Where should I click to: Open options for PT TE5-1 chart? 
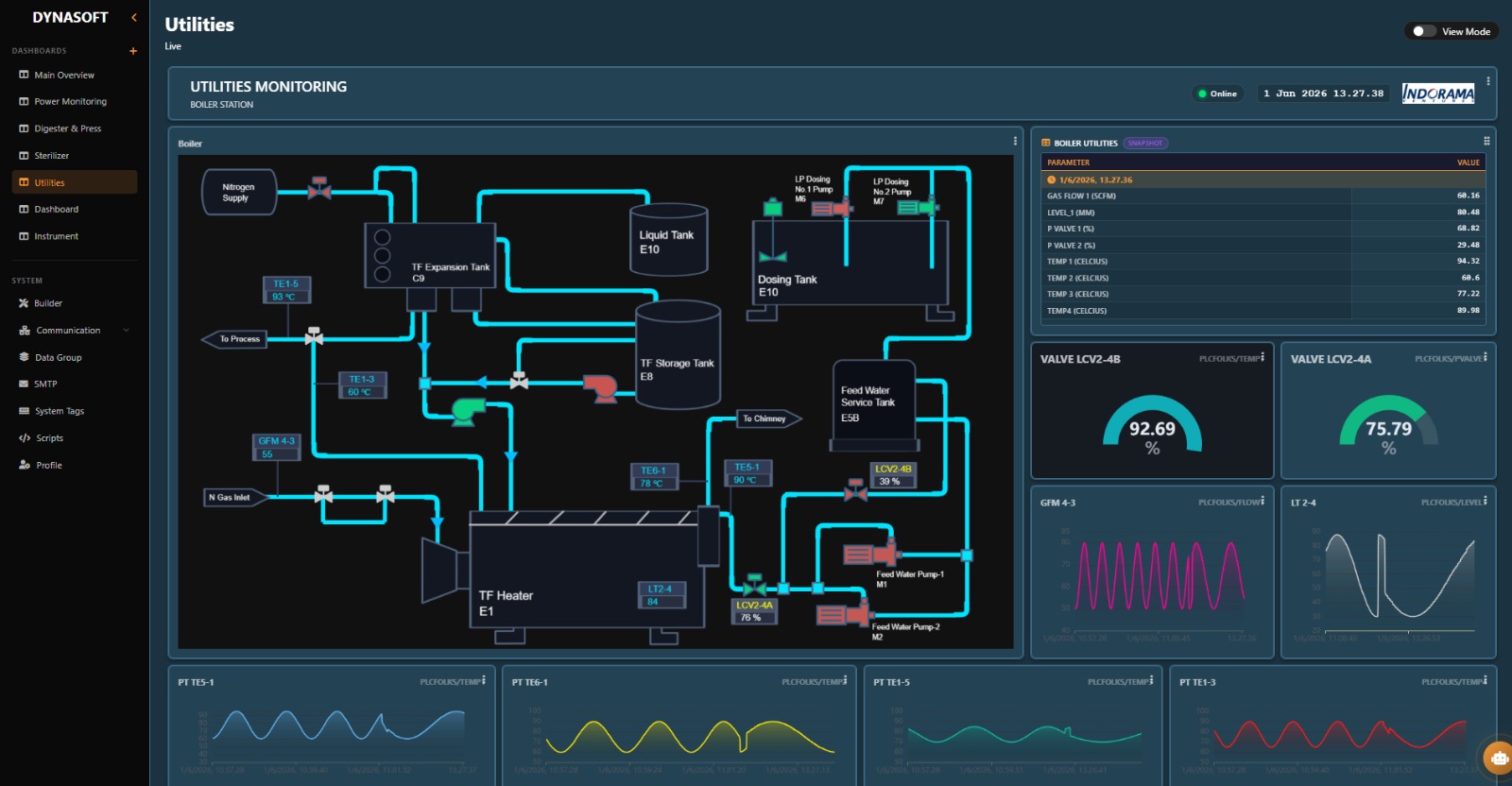(x=484, y=680)
